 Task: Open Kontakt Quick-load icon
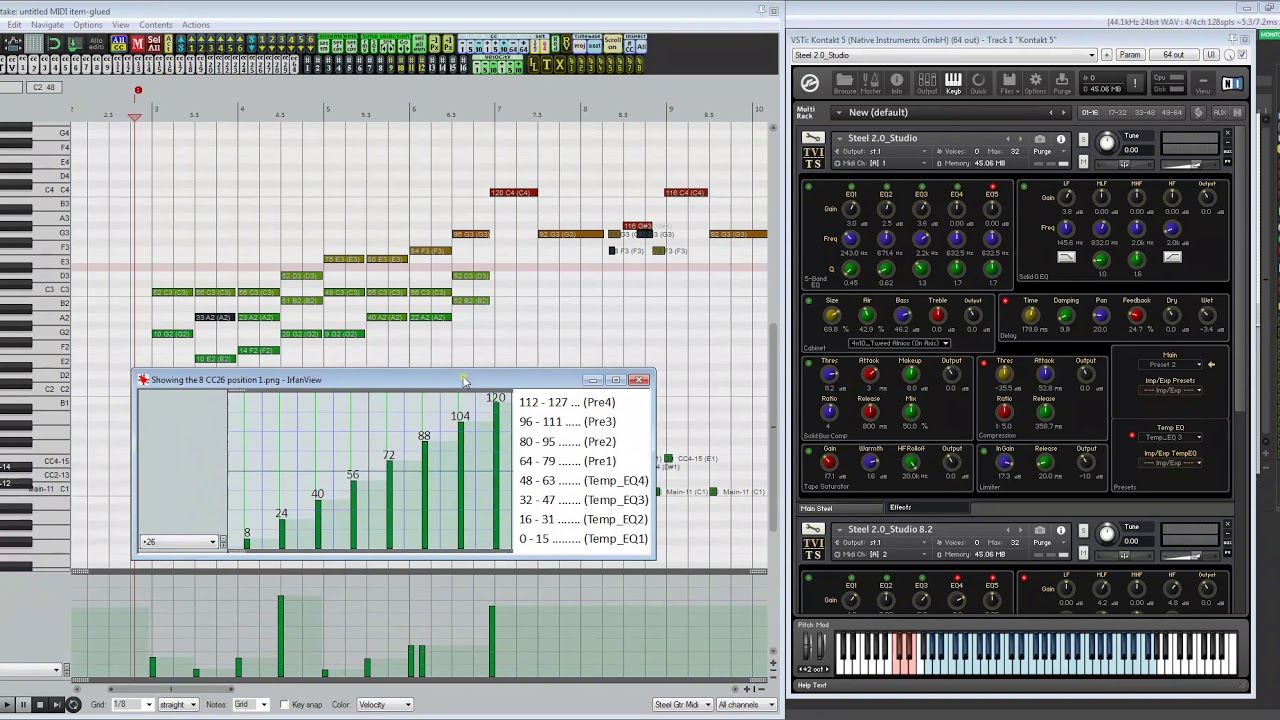979,84
